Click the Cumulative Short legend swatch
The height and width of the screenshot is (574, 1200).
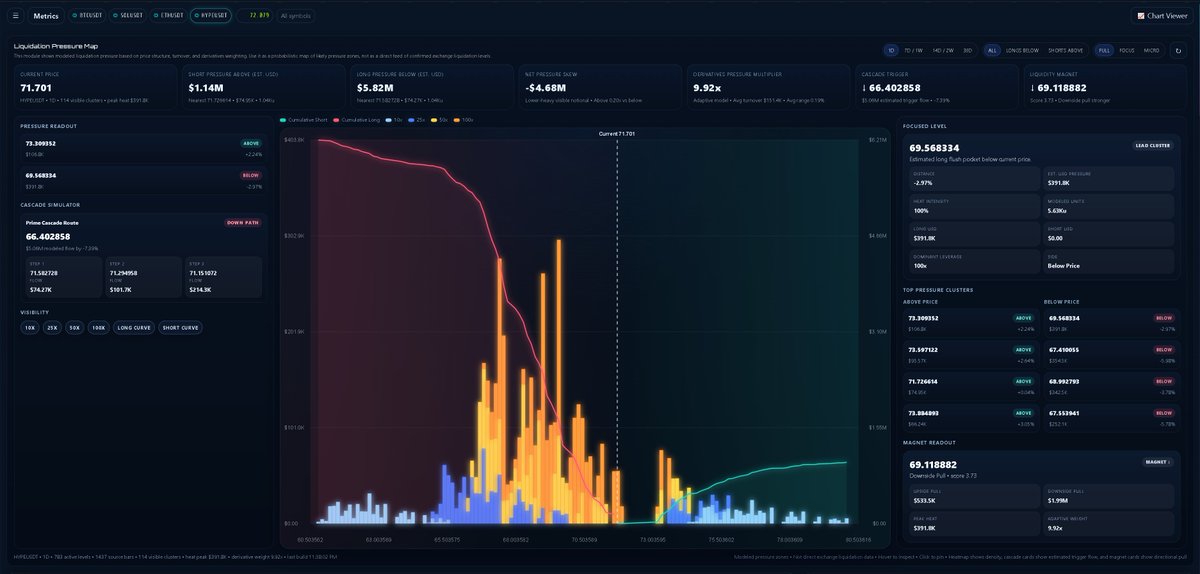[283, 119]
